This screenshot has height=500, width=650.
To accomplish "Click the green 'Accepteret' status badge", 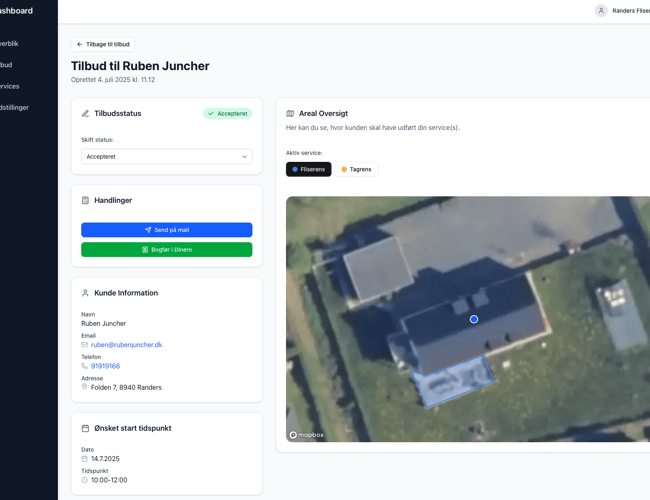I will click(x=228, y=114).
